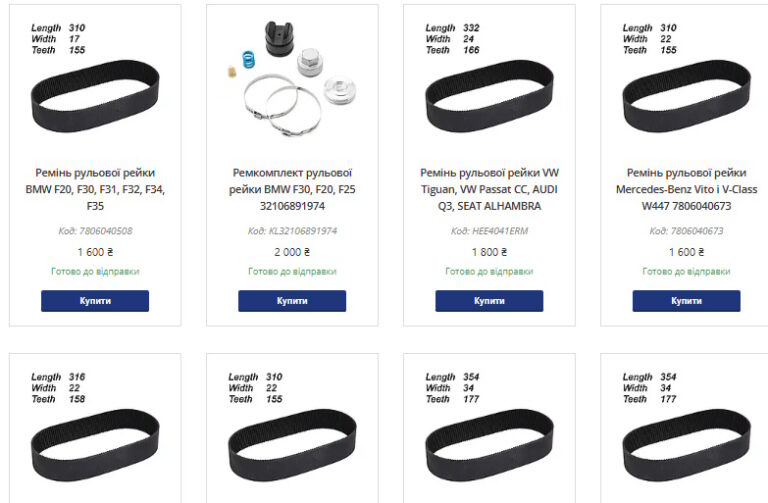This screenshot has width=768, height=503.
Task: Click product code 7806040508
Action: click(x=95, y=231)
